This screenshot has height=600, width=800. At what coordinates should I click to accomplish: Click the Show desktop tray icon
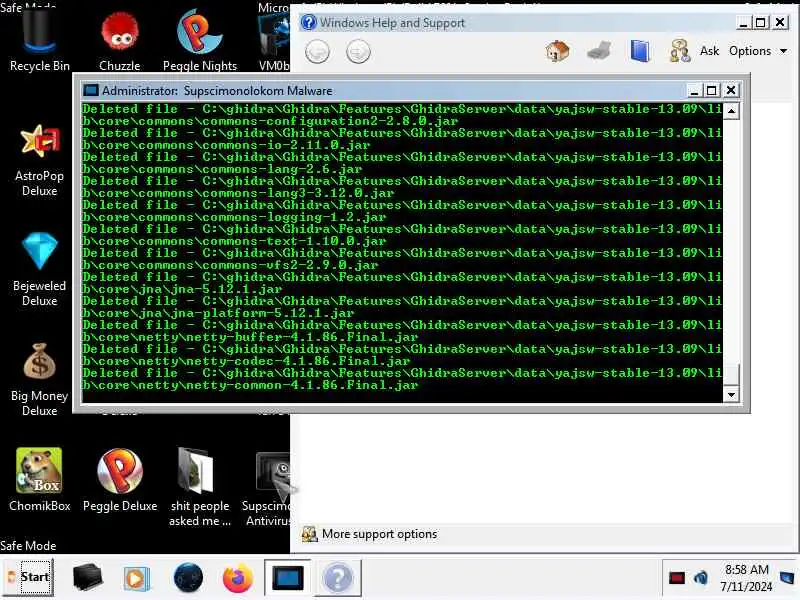pos(788,578)
